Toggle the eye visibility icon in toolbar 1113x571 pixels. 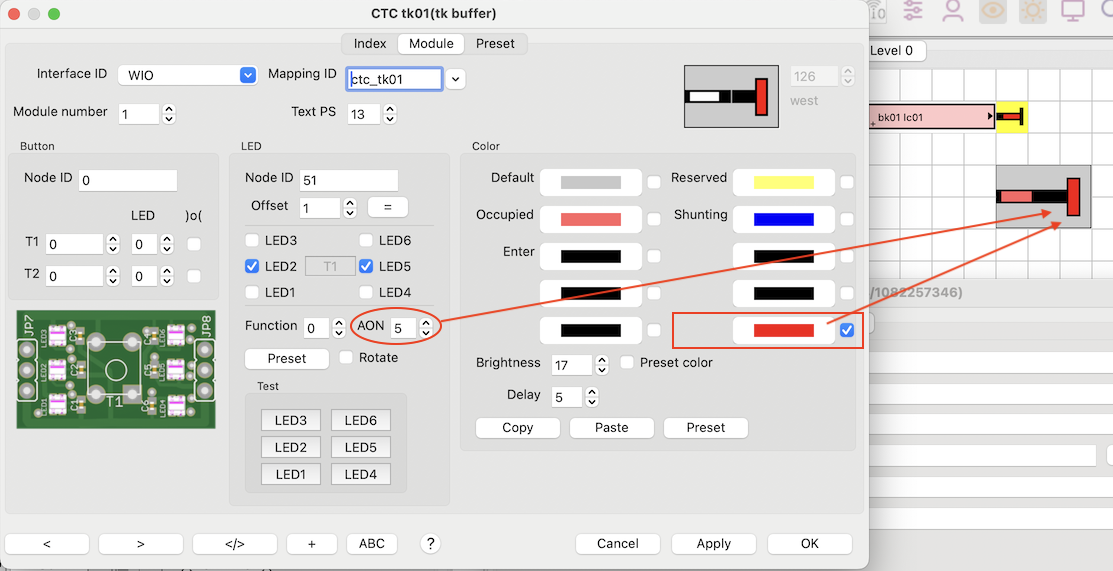[x=992, y=10]
